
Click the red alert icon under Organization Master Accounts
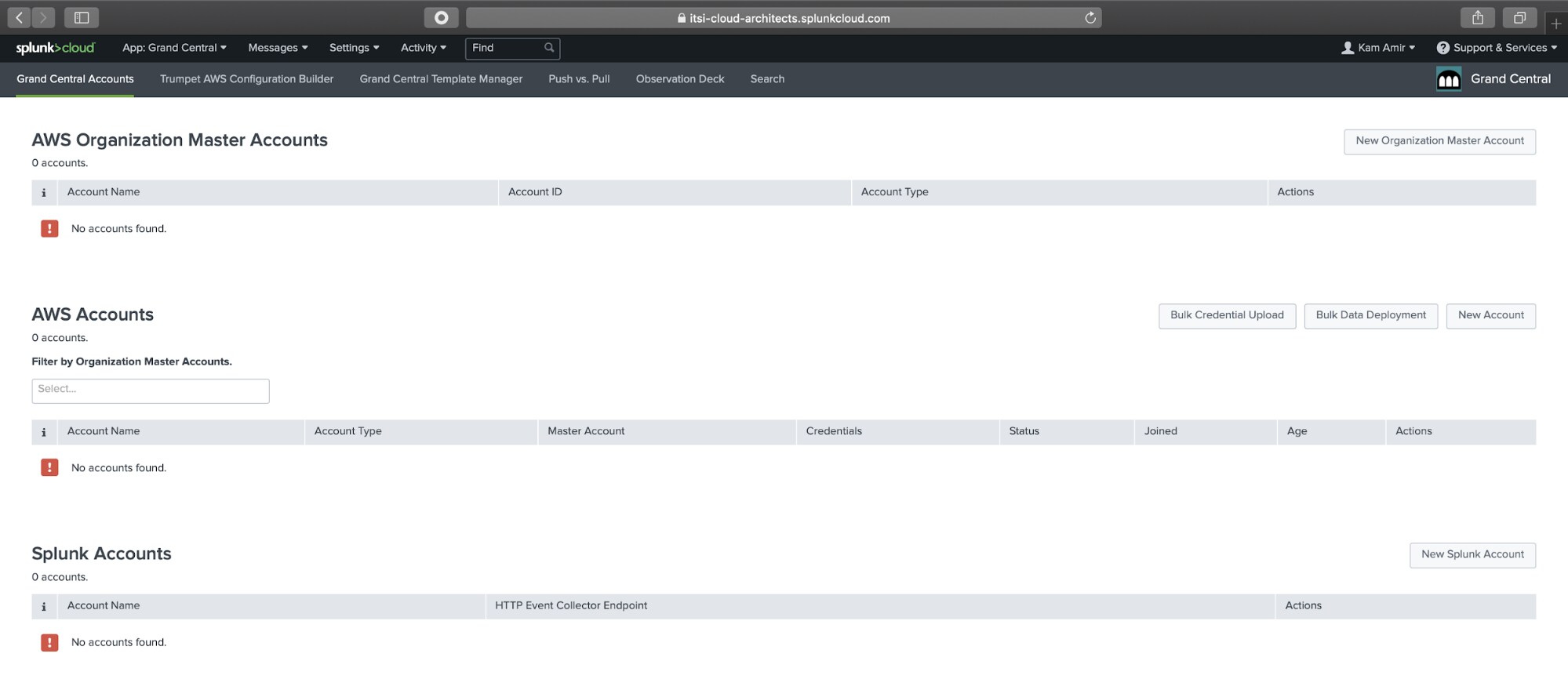point(49,229)
